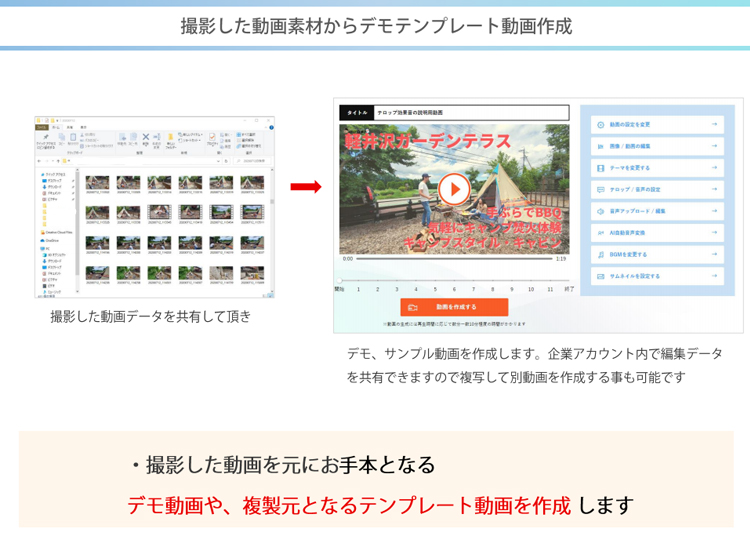750x535 pixels.
Task: Open the New item dropdown in ribbon
Action: [x=190, y=135]
